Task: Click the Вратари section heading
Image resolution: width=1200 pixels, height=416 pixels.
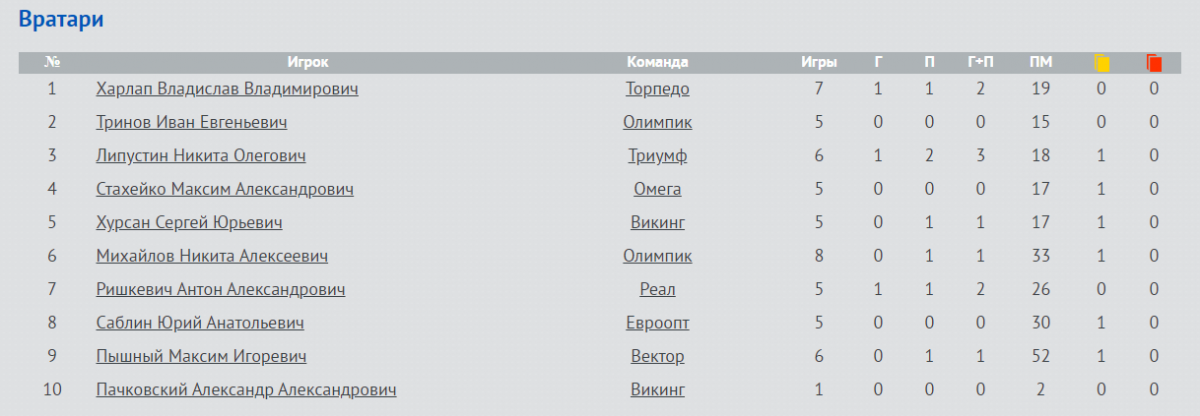Action: 61,19
